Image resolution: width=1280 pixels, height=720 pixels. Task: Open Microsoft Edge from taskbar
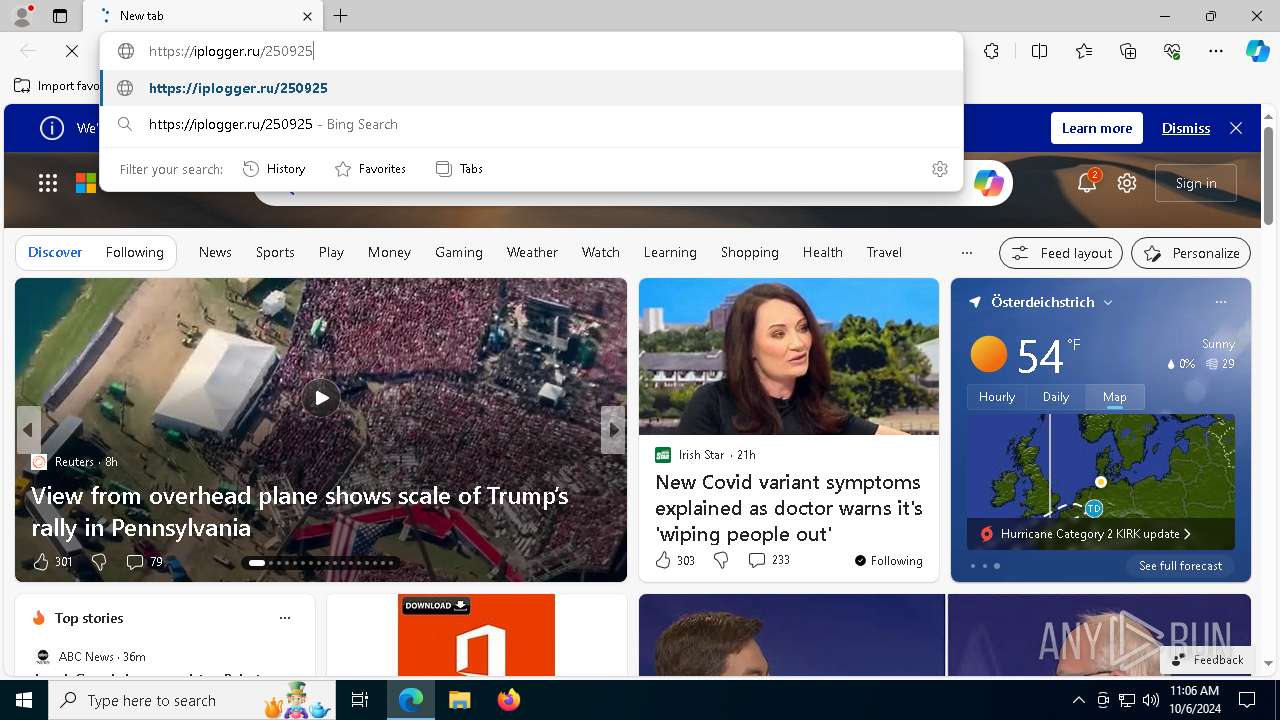click(411, 700)
